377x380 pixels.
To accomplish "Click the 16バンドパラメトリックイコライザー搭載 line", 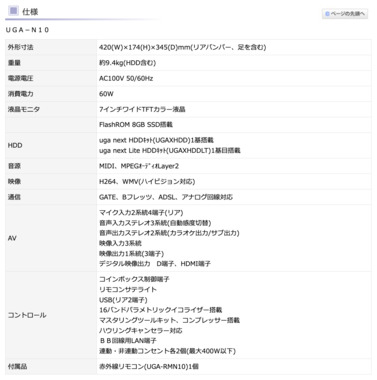I will [x=160, y=310].
